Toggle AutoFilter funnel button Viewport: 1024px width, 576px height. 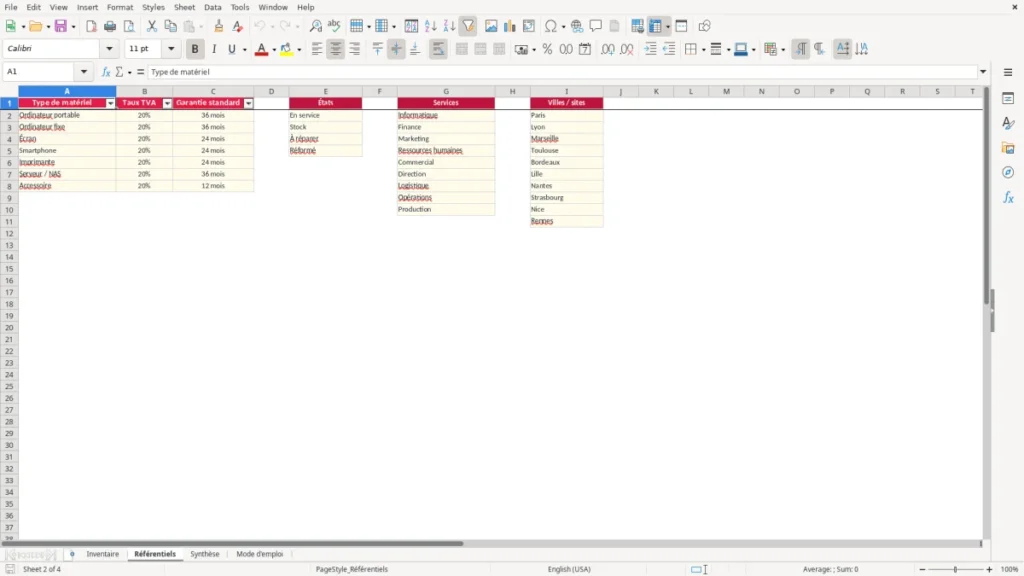468,26
